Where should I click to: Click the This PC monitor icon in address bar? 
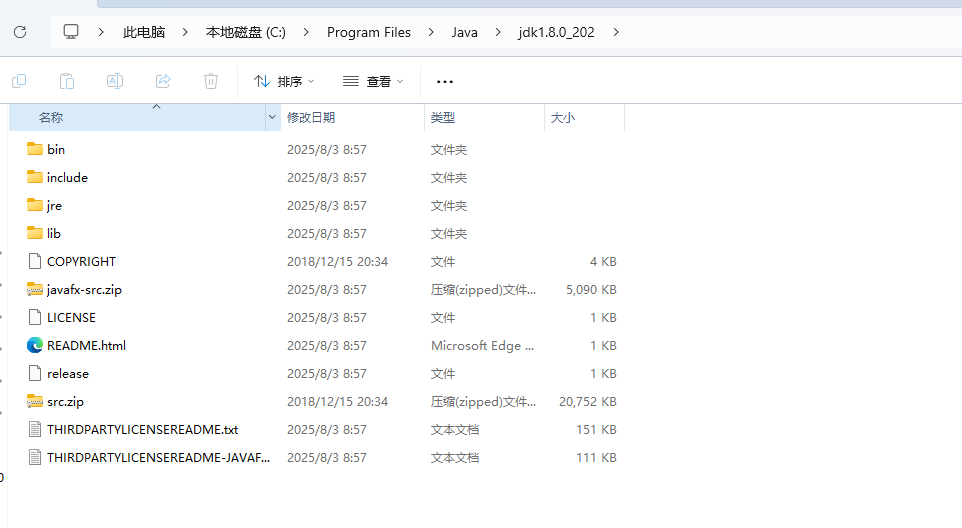tap(71, 32)
